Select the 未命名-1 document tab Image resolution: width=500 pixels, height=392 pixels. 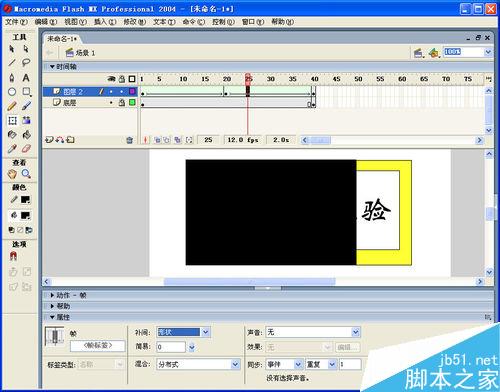(62, 39)
